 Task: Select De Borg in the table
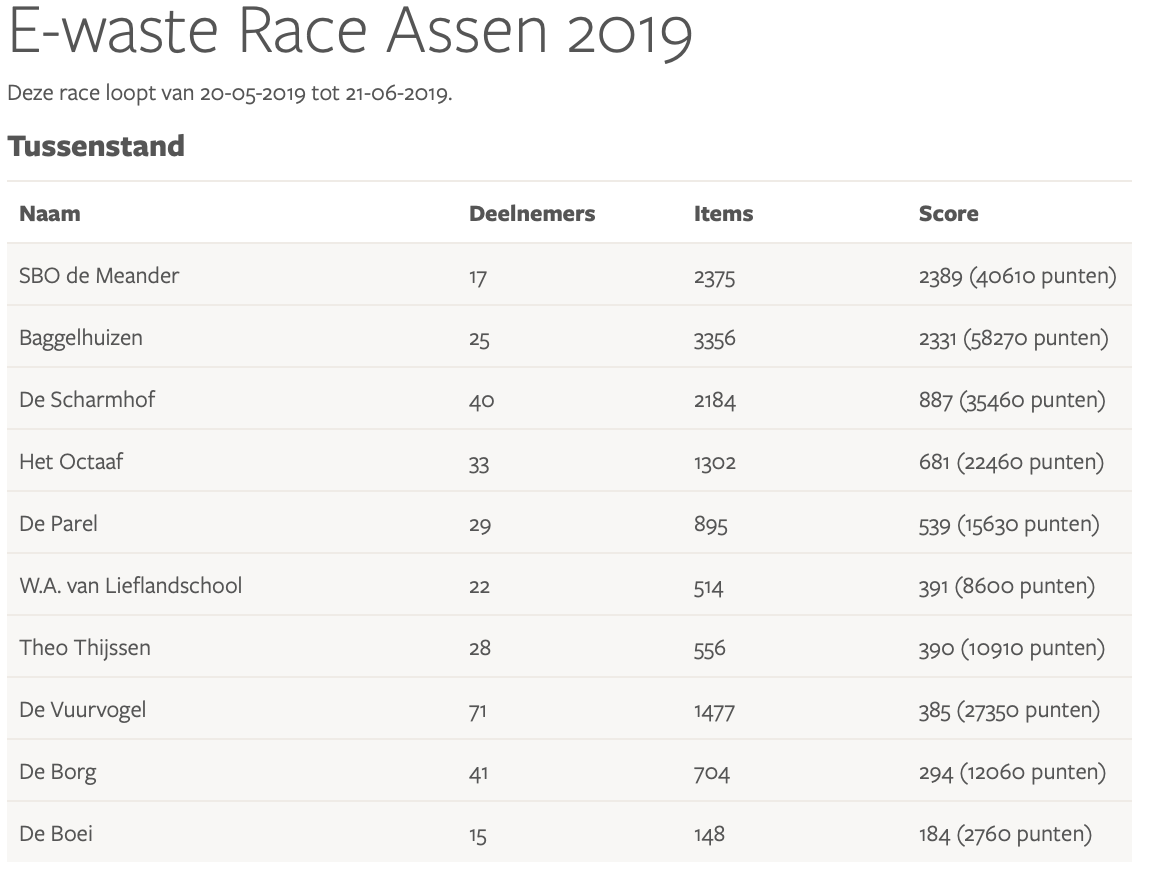(x=58, y=772)
